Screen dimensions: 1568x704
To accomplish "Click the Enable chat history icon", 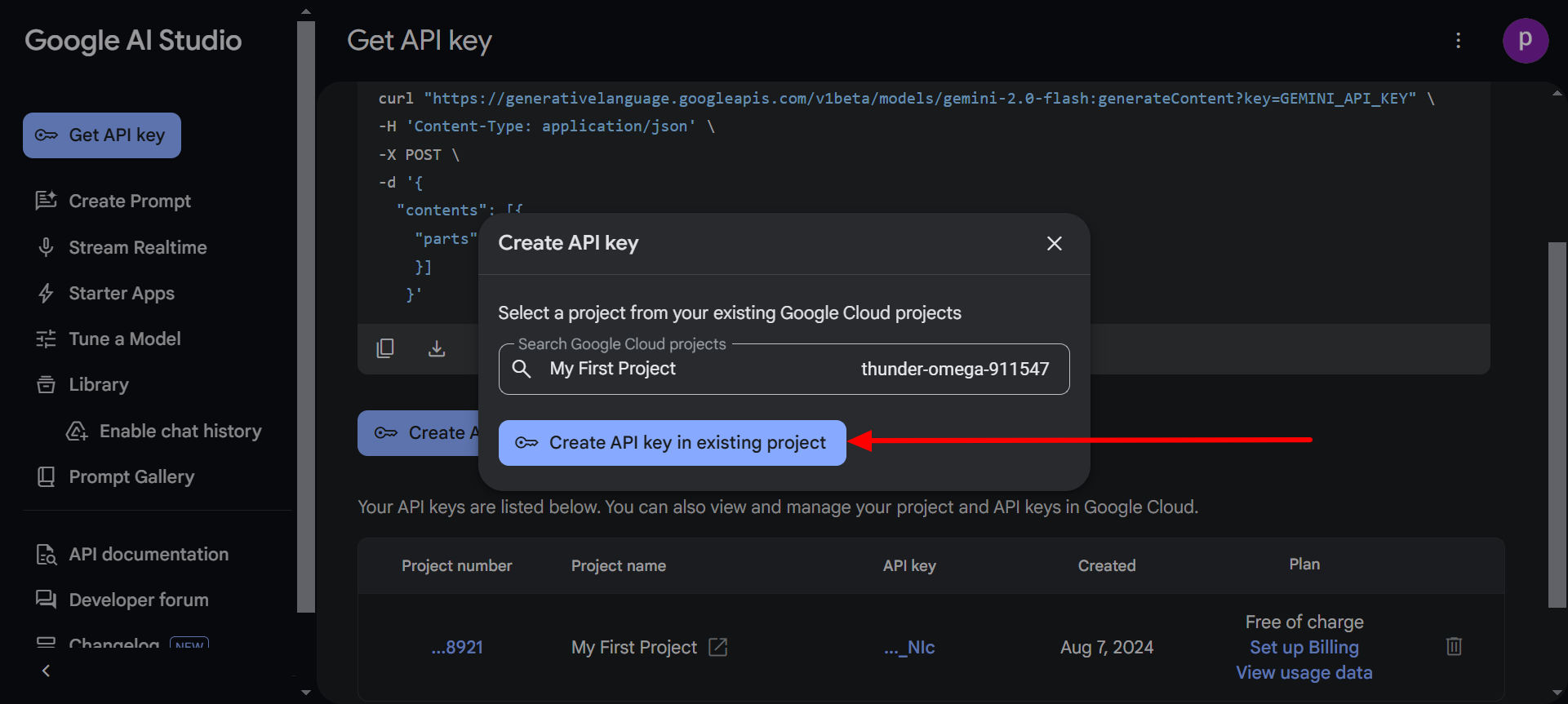I will point(77,431).
